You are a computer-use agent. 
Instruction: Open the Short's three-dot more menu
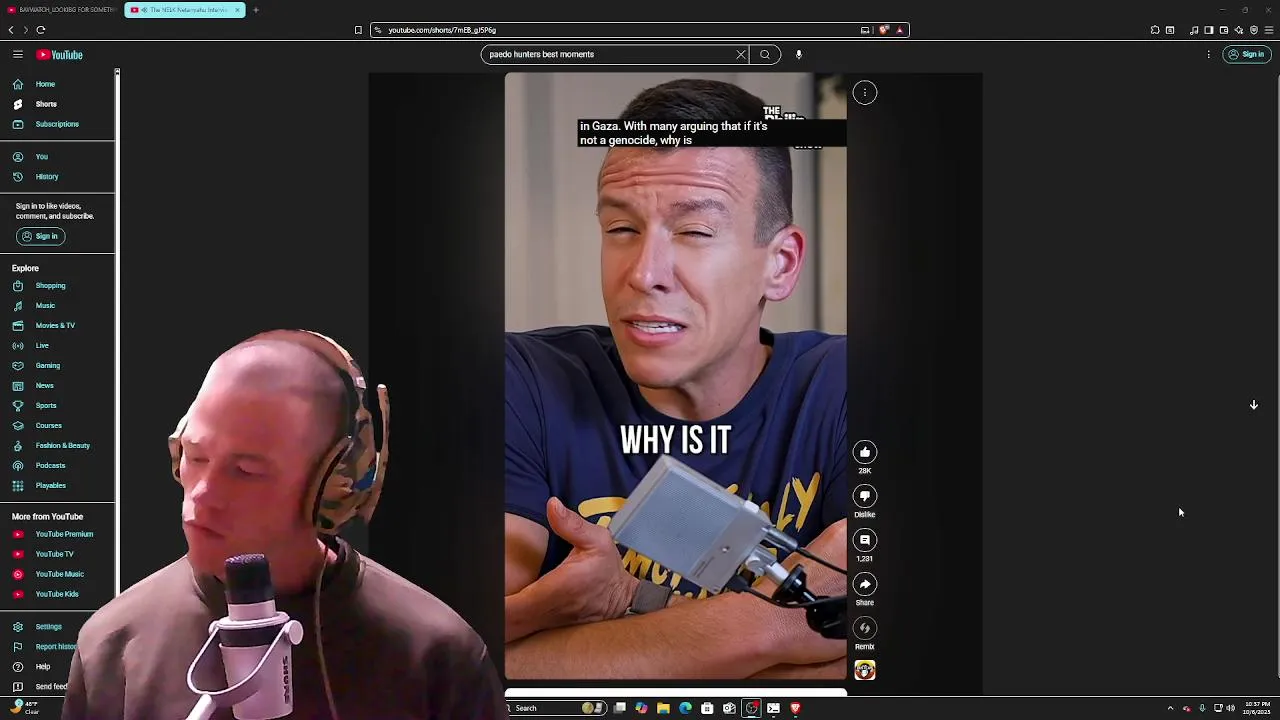pos(865,93)
